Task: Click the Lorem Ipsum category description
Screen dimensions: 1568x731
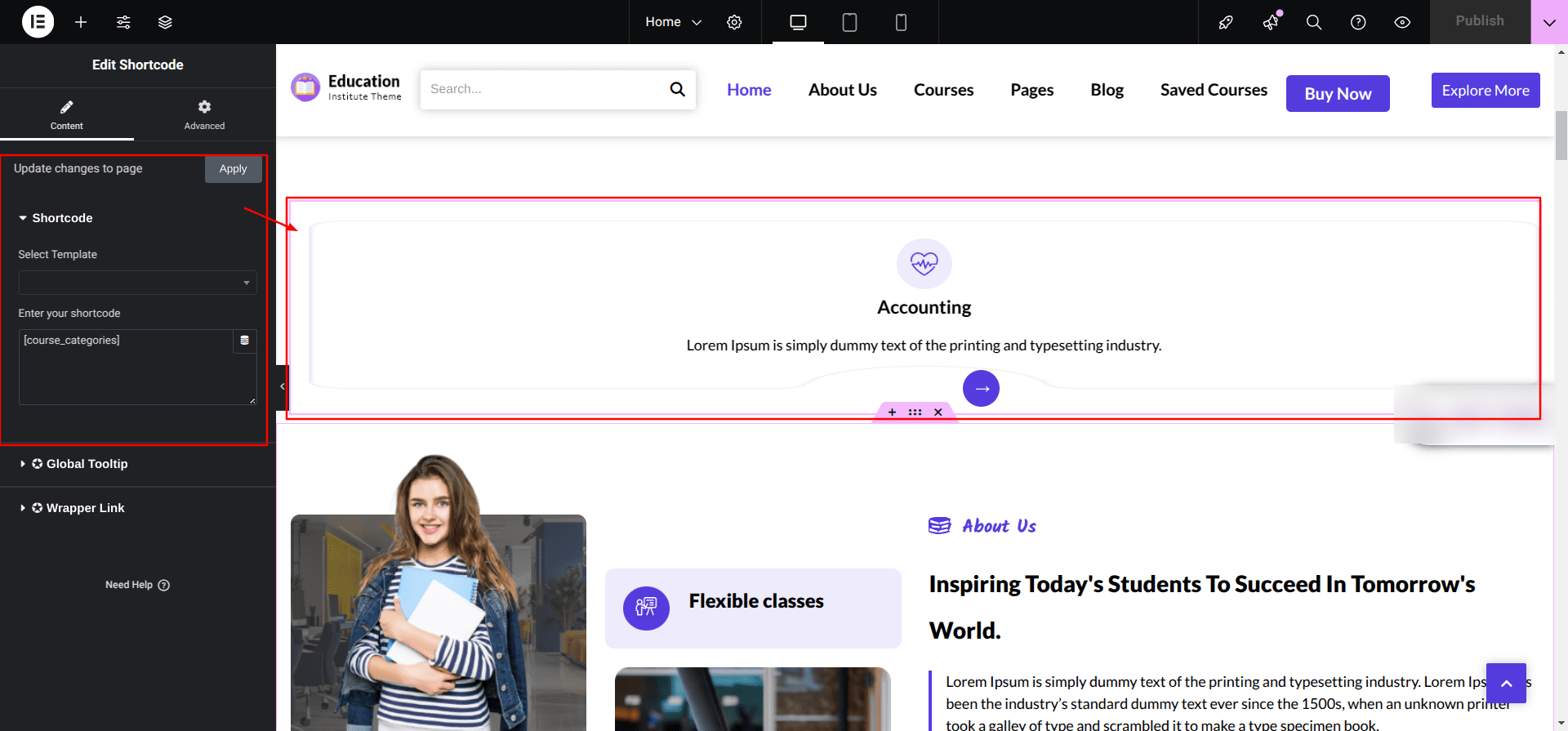Action: [x=924, y=345]
